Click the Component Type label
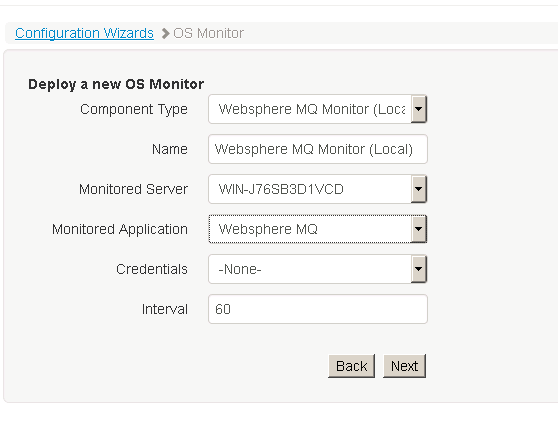The width and height of the screenshot is (558, 430). click(x=134, y=109)
